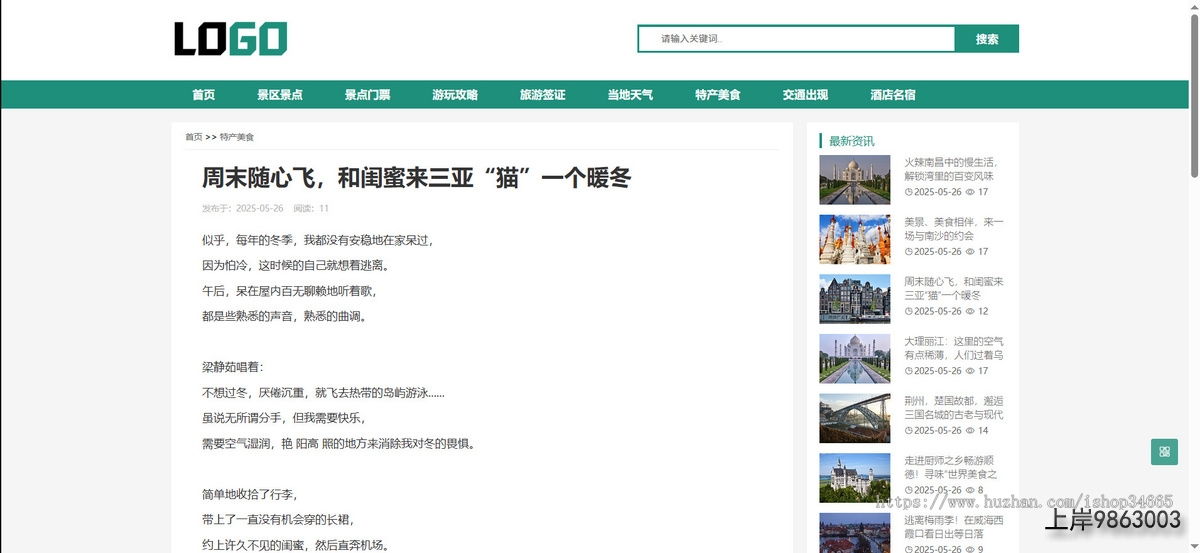Open the temple thumbnail for 美景、美食相伴 article
1200x553 pixels.
854,239
